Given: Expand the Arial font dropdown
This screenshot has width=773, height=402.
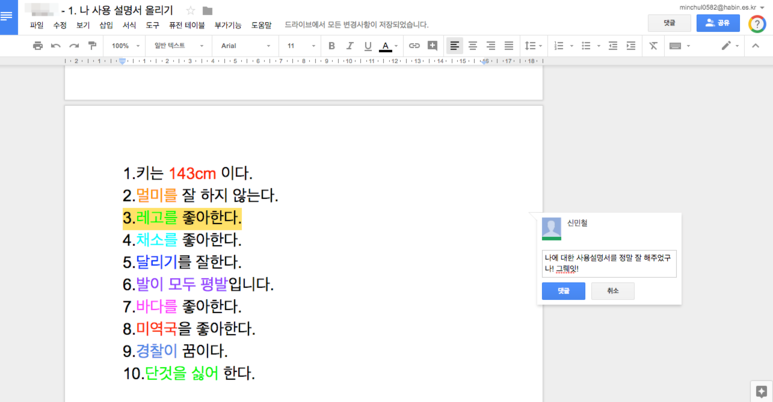Looking at the screenshot, I should click(x=245, y=46).
